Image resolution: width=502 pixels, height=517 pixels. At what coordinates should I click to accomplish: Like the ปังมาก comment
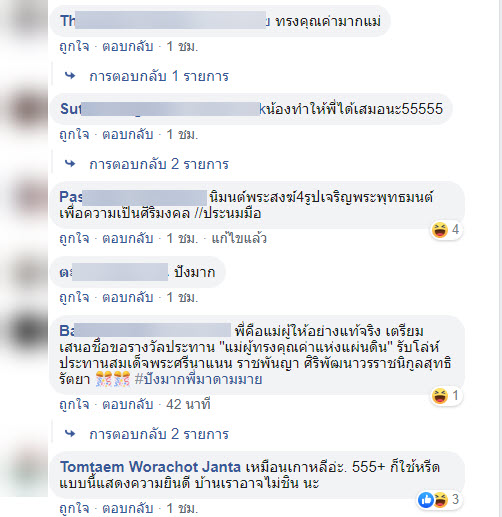pos(74,297)
